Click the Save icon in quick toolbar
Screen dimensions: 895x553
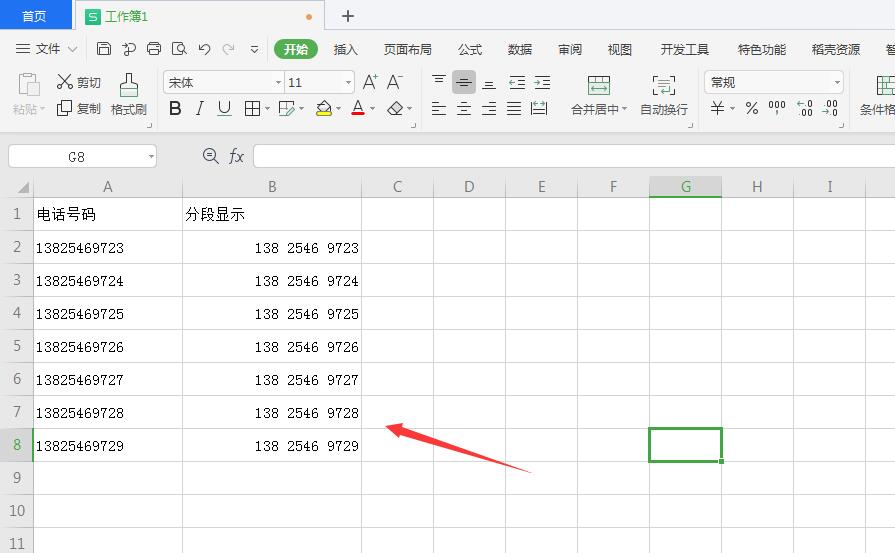pos(104,49)
